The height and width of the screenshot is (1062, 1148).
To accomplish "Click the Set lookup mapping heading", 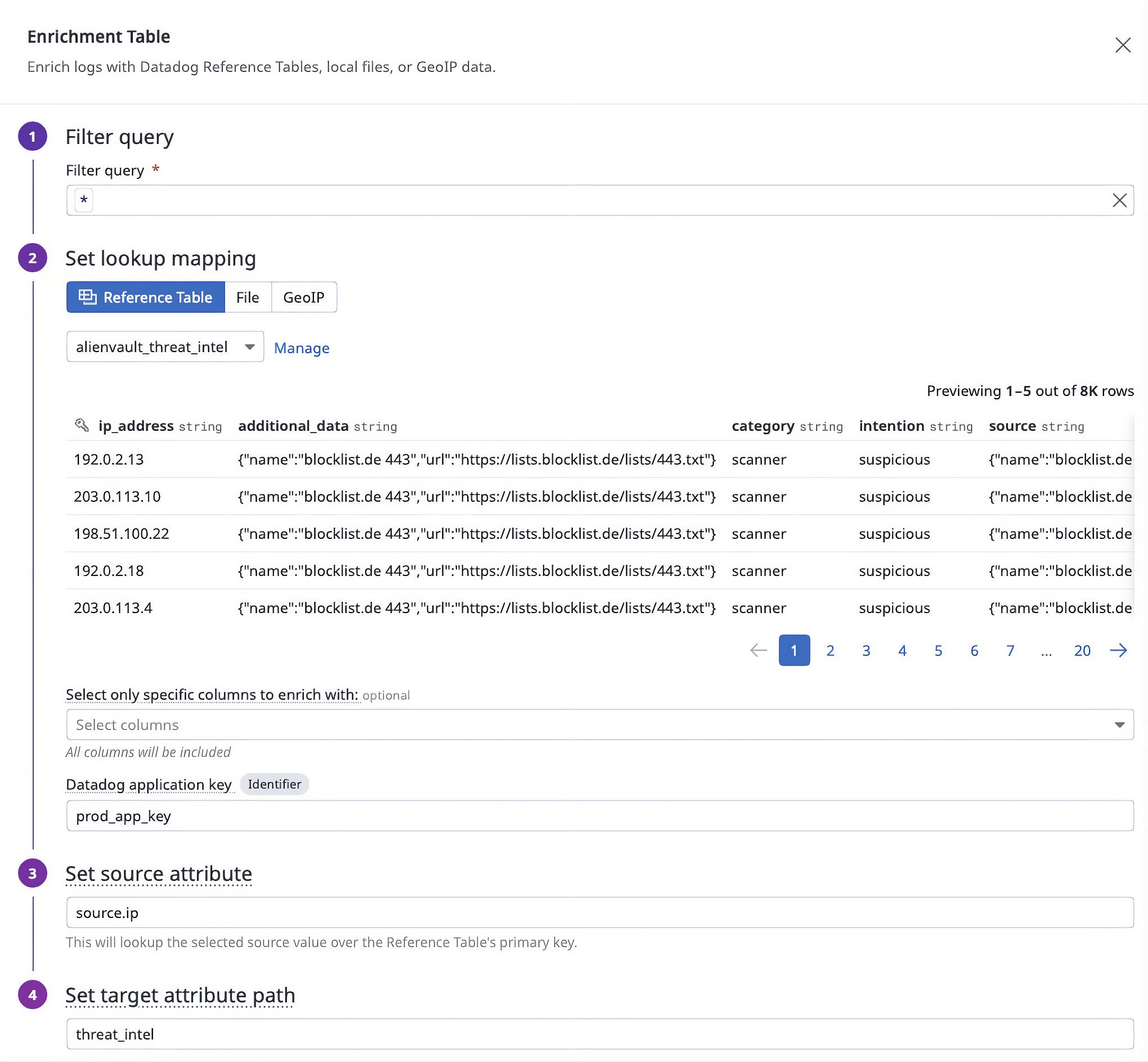I will (160, 258).
